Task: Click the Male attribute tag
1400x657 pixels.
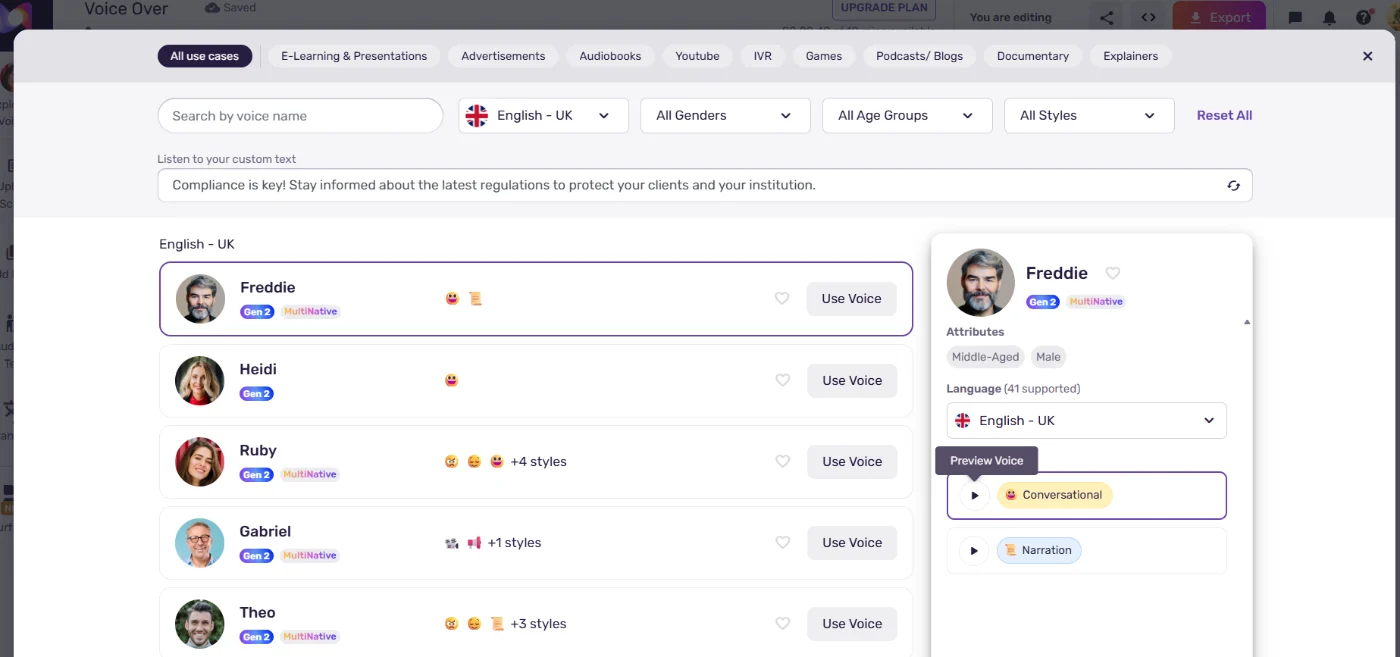Action: pyautogui.click(x=1049, y=357)
